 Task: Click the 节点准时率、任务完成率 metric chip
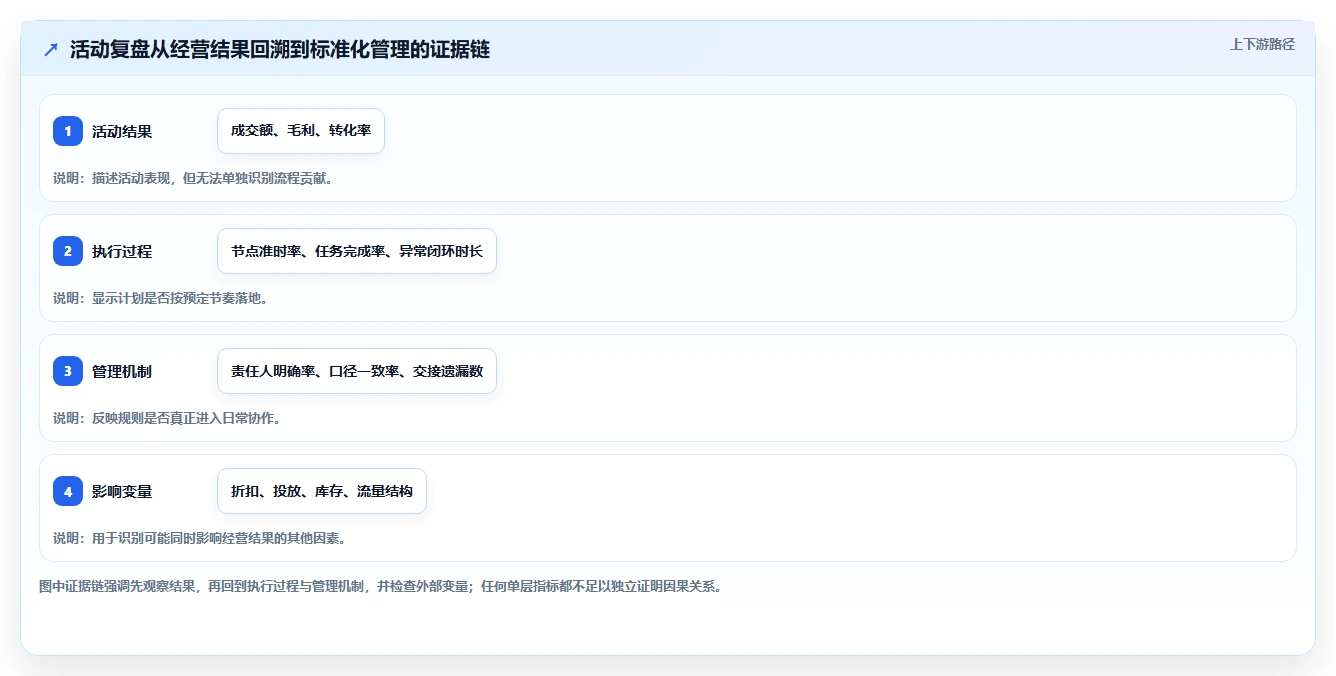click(x=357, y=251)
